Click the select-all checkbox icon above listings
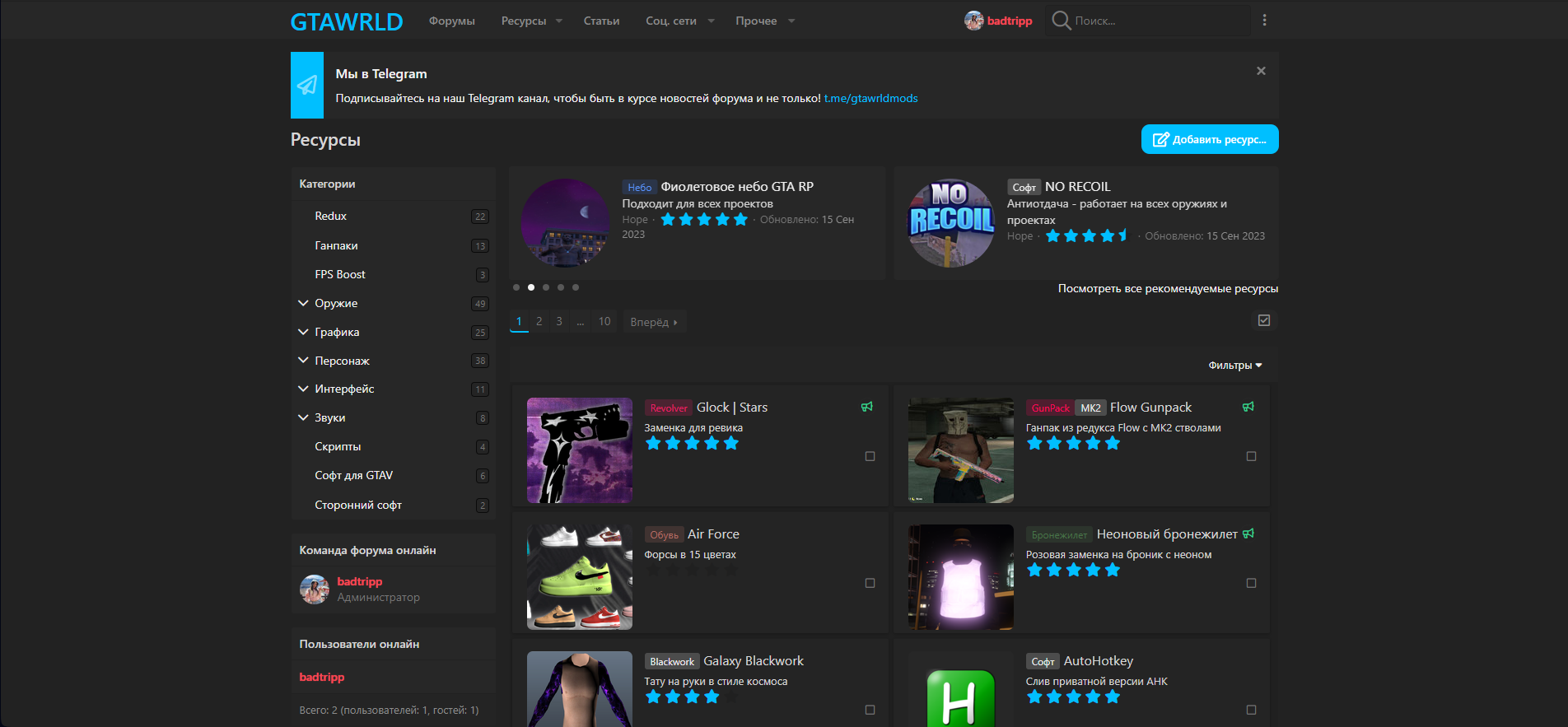 click(1264, 320)
